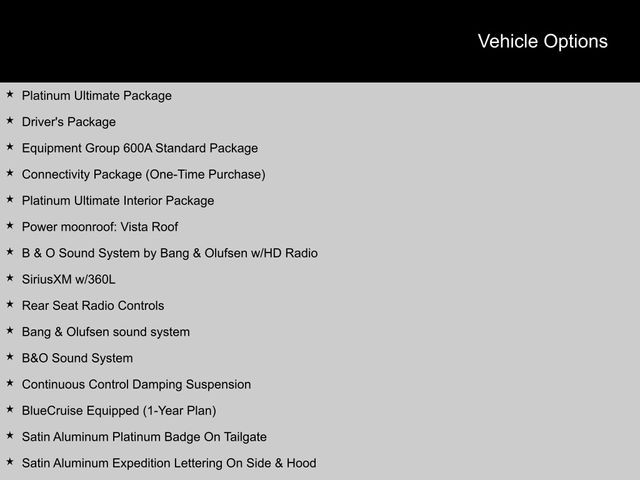
Task: Select Equipment Group 600A Standard Package
Action: coord(139,148)
